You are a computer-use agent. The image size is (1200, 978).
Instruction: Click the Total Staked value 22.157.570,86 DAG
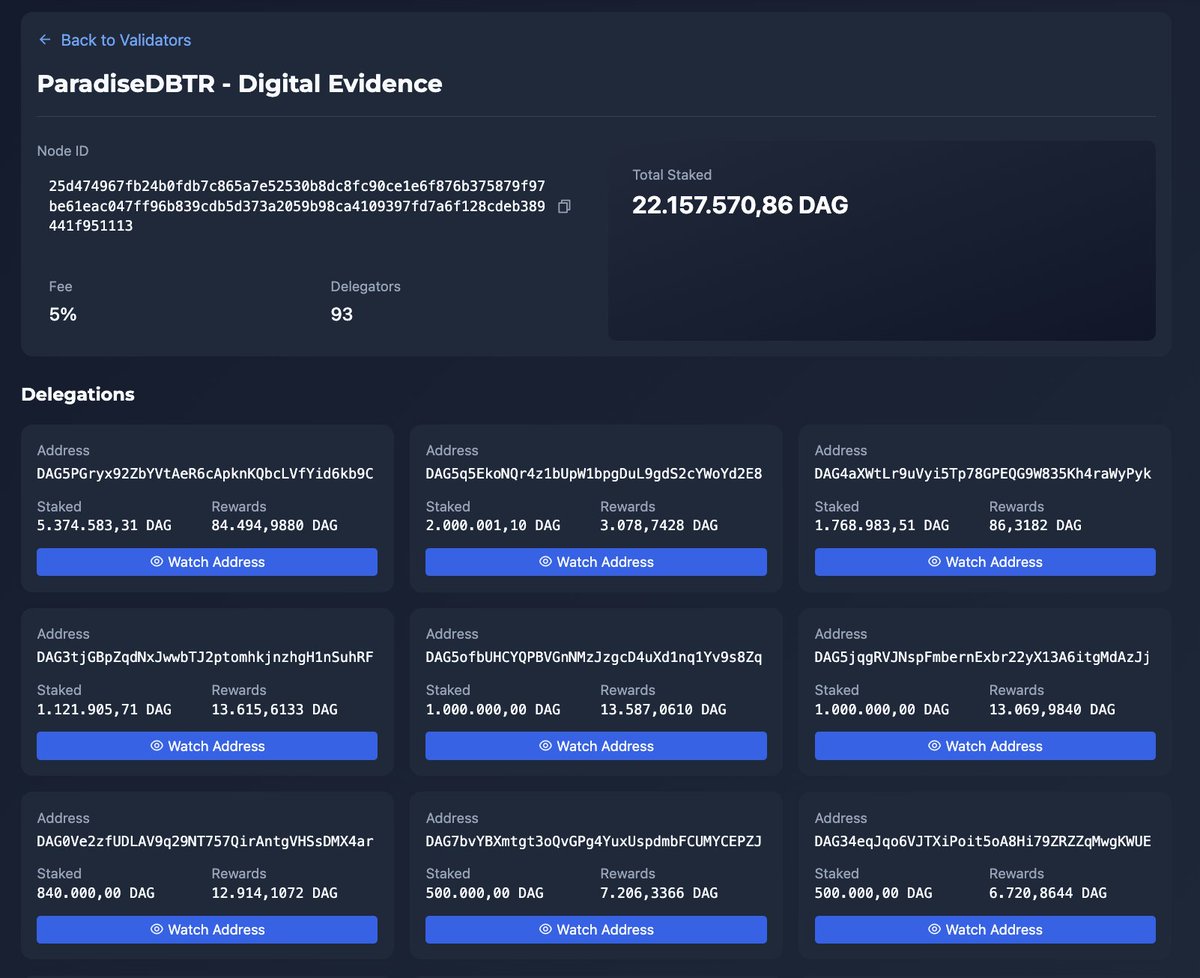point(740,206)
